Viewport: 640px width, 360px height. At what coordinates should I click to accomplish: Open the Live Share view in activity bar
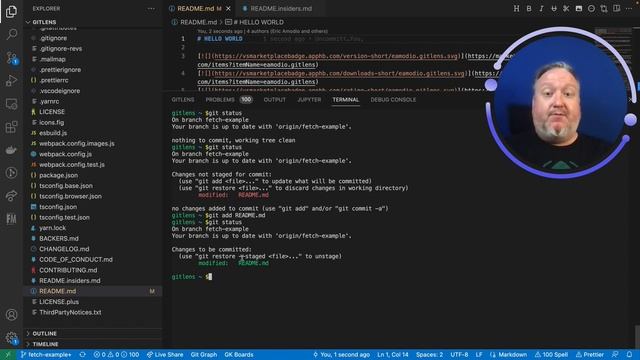click(11, 196)
